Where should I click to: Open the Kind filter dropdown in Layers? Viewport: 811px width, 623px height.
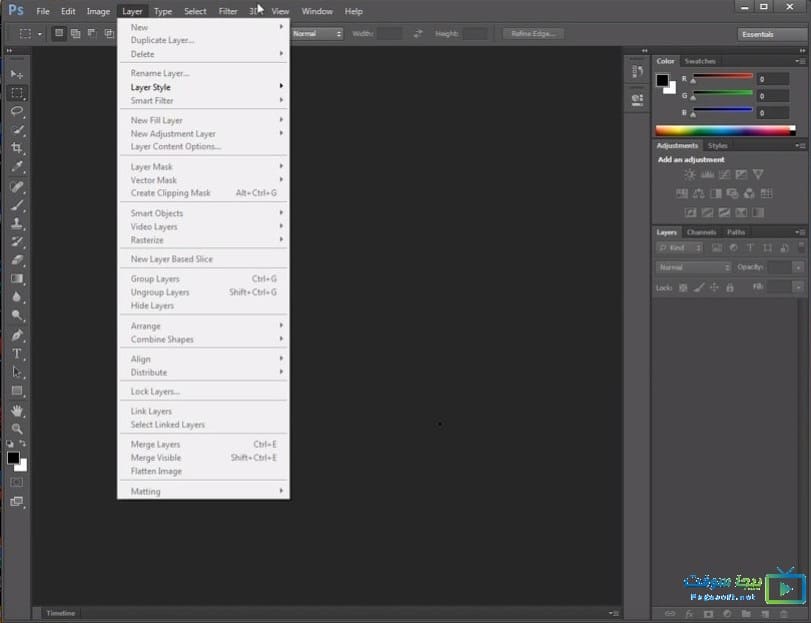point(679,248)
